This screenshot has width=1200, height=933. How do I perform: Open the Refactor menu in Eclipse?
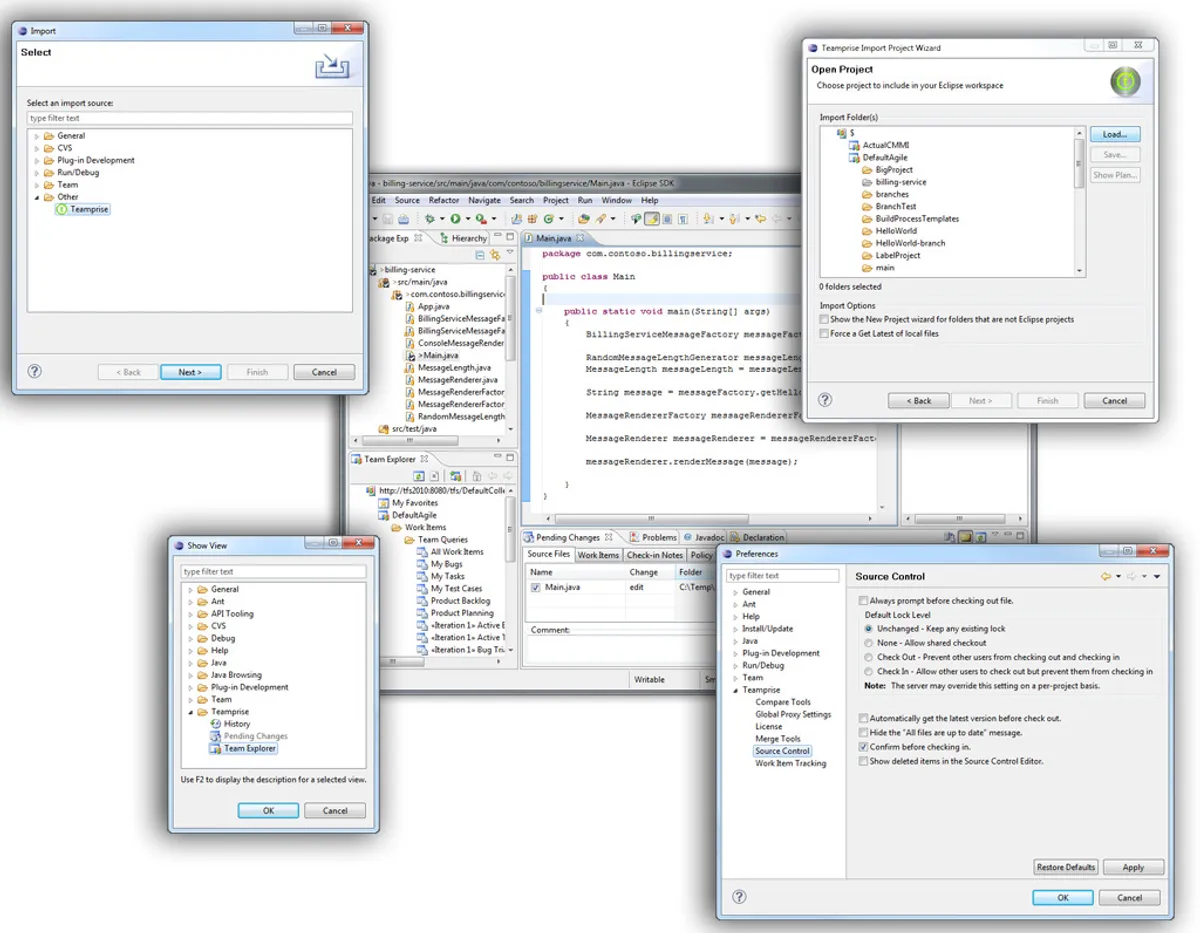coord(444,200)
